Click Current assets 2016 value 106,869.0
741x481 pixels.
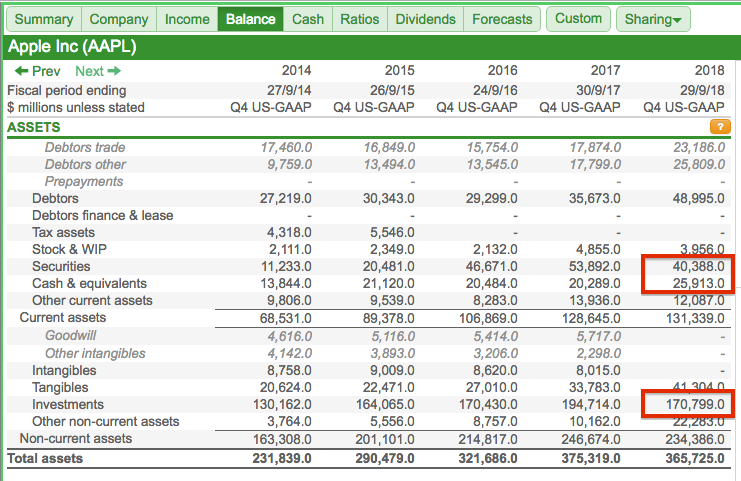[488, 318]
